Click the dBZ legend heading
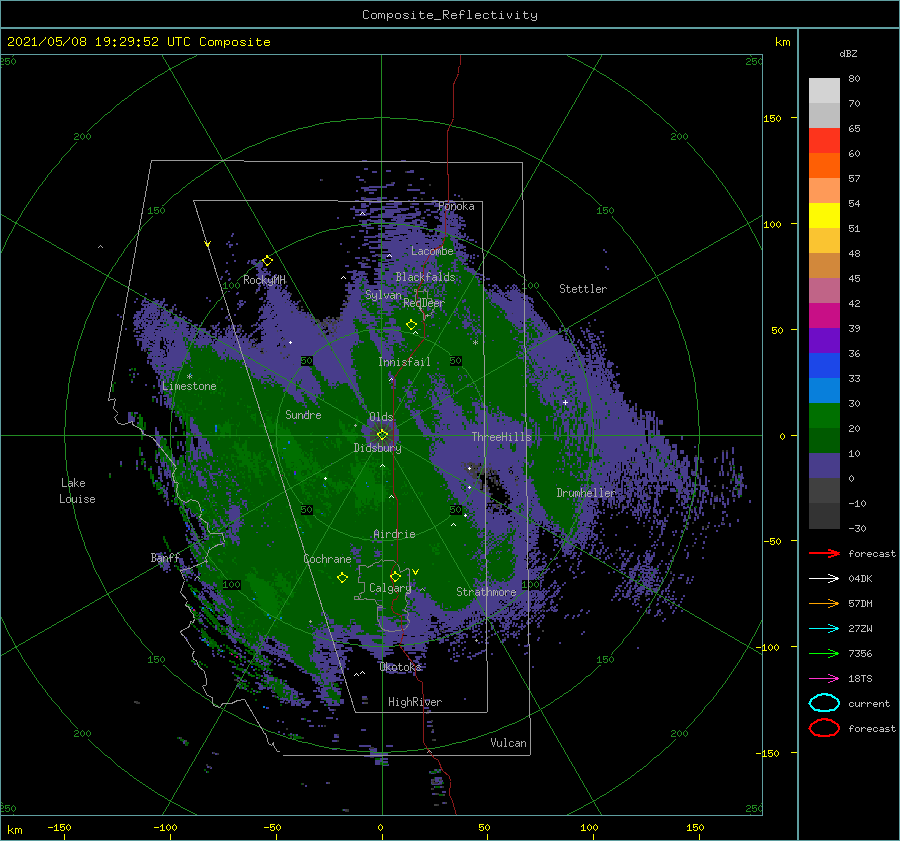 [848, 53]
